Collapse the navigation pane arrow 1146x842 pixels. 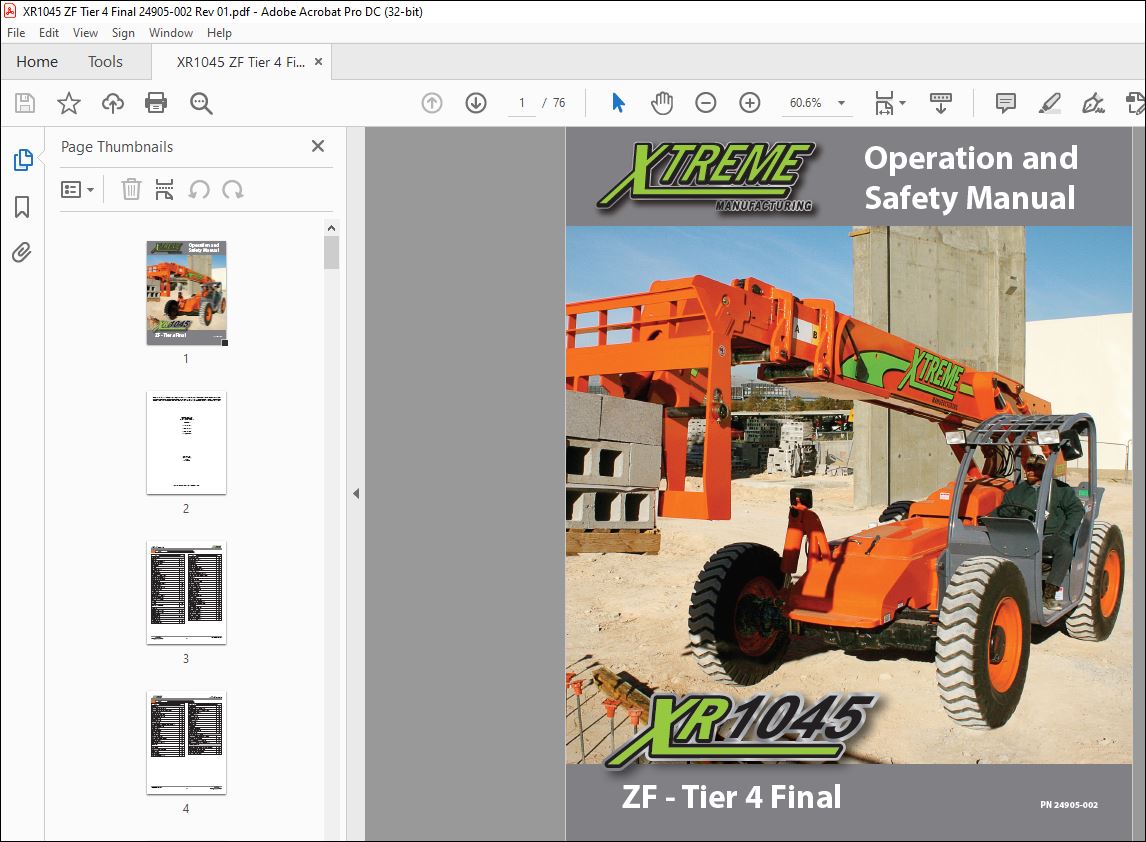point(356,493)
